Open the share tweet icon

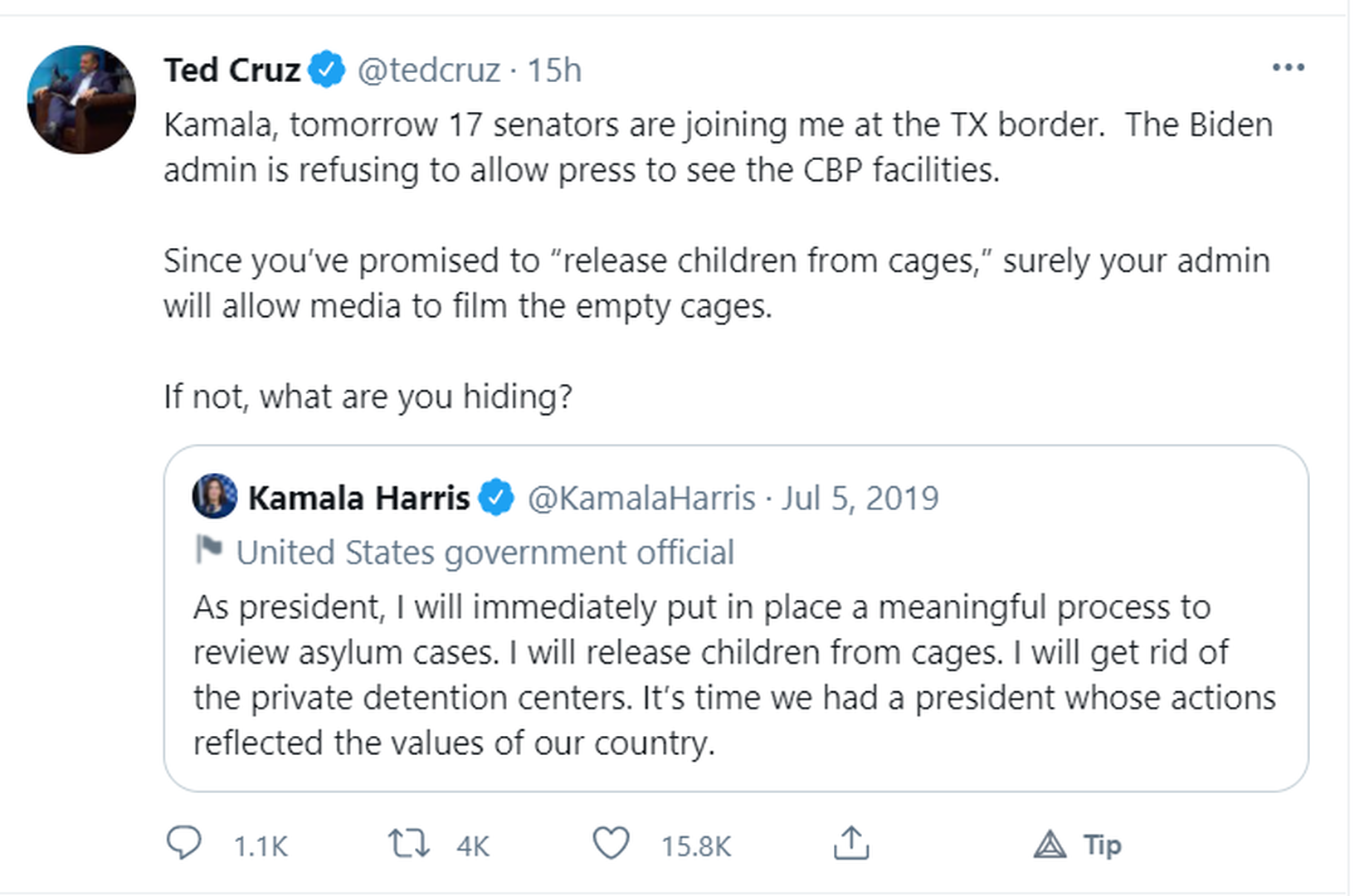[851, 843]
